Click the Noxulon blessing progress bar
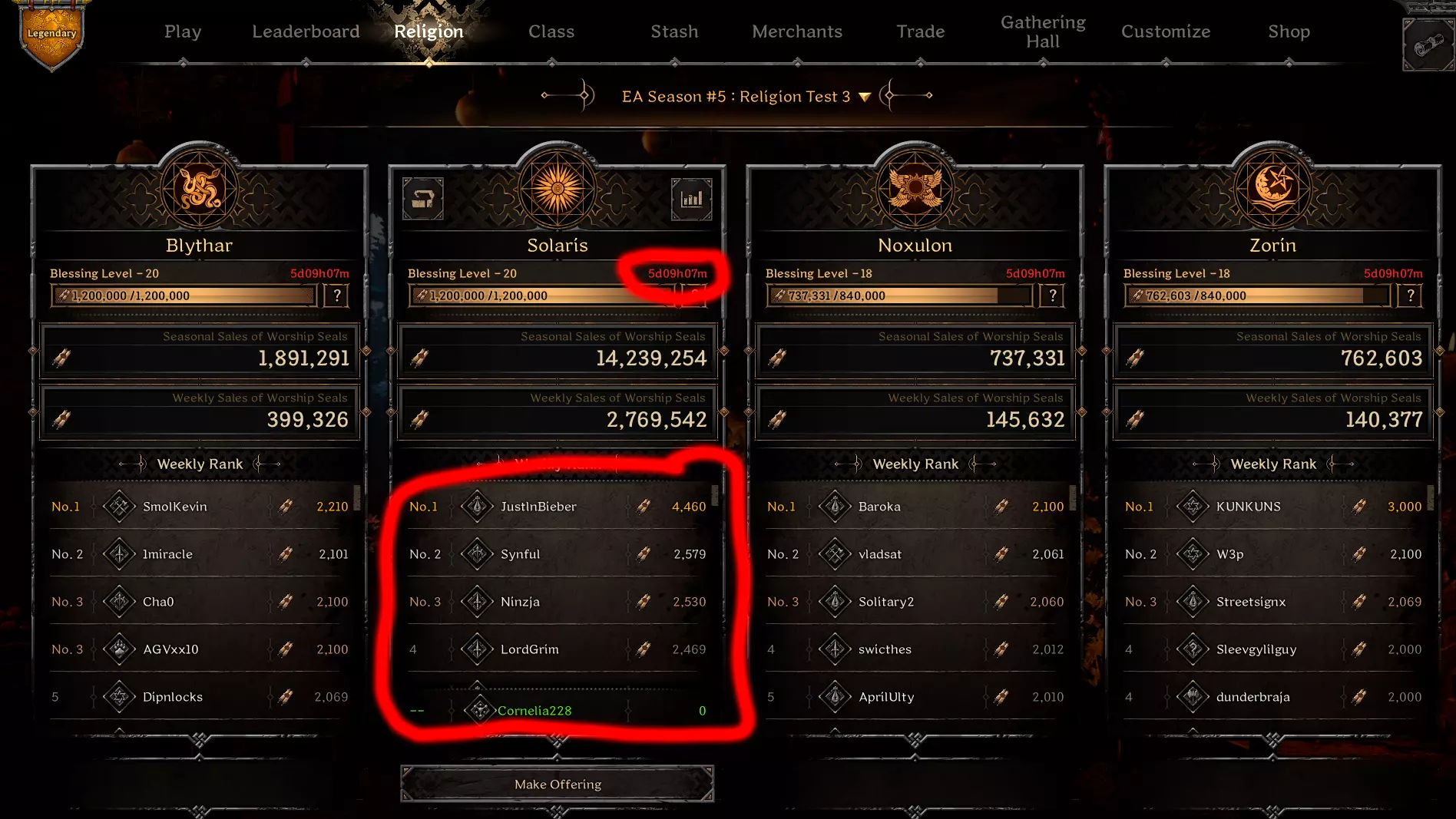 pyautogui.click(x=898, y=296)
